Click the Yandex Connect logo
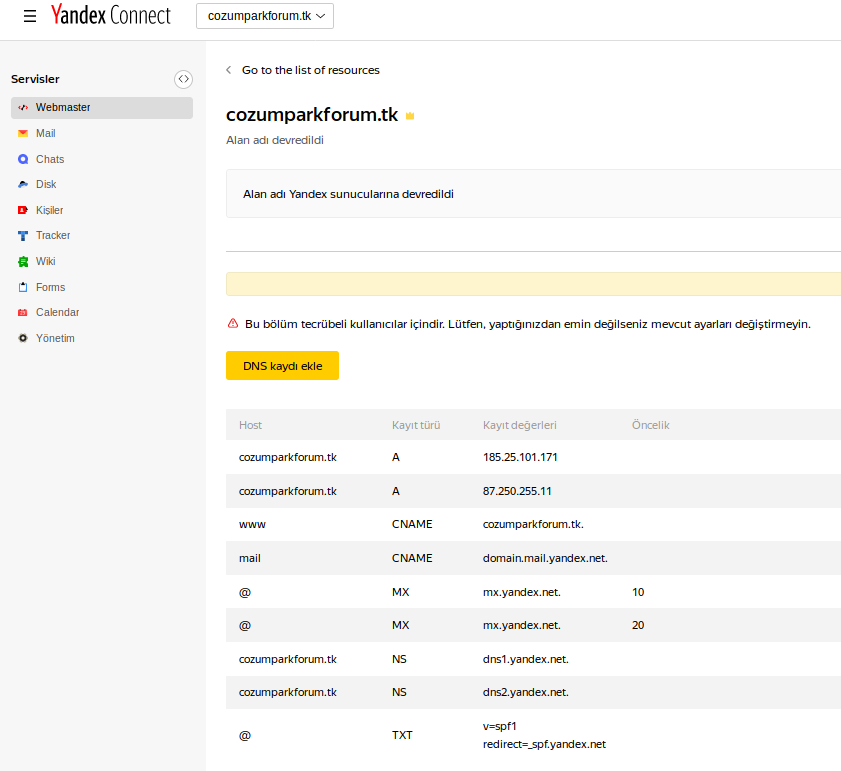 (x=110, y=15)
